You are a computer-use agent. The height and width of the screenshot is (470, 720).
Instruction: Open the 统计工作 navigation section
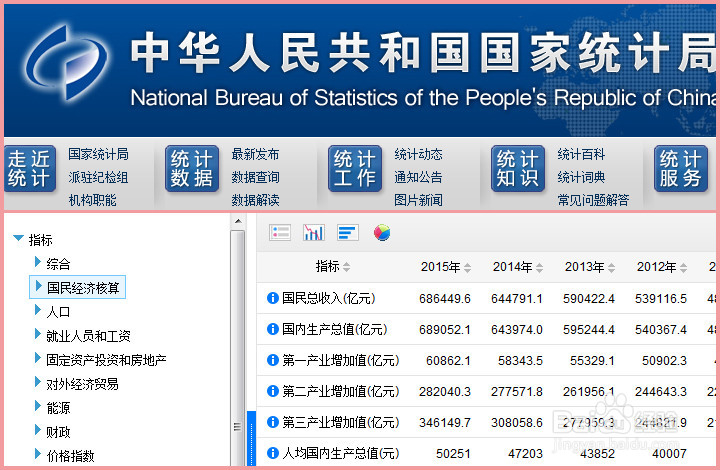[x=355, y=168]
